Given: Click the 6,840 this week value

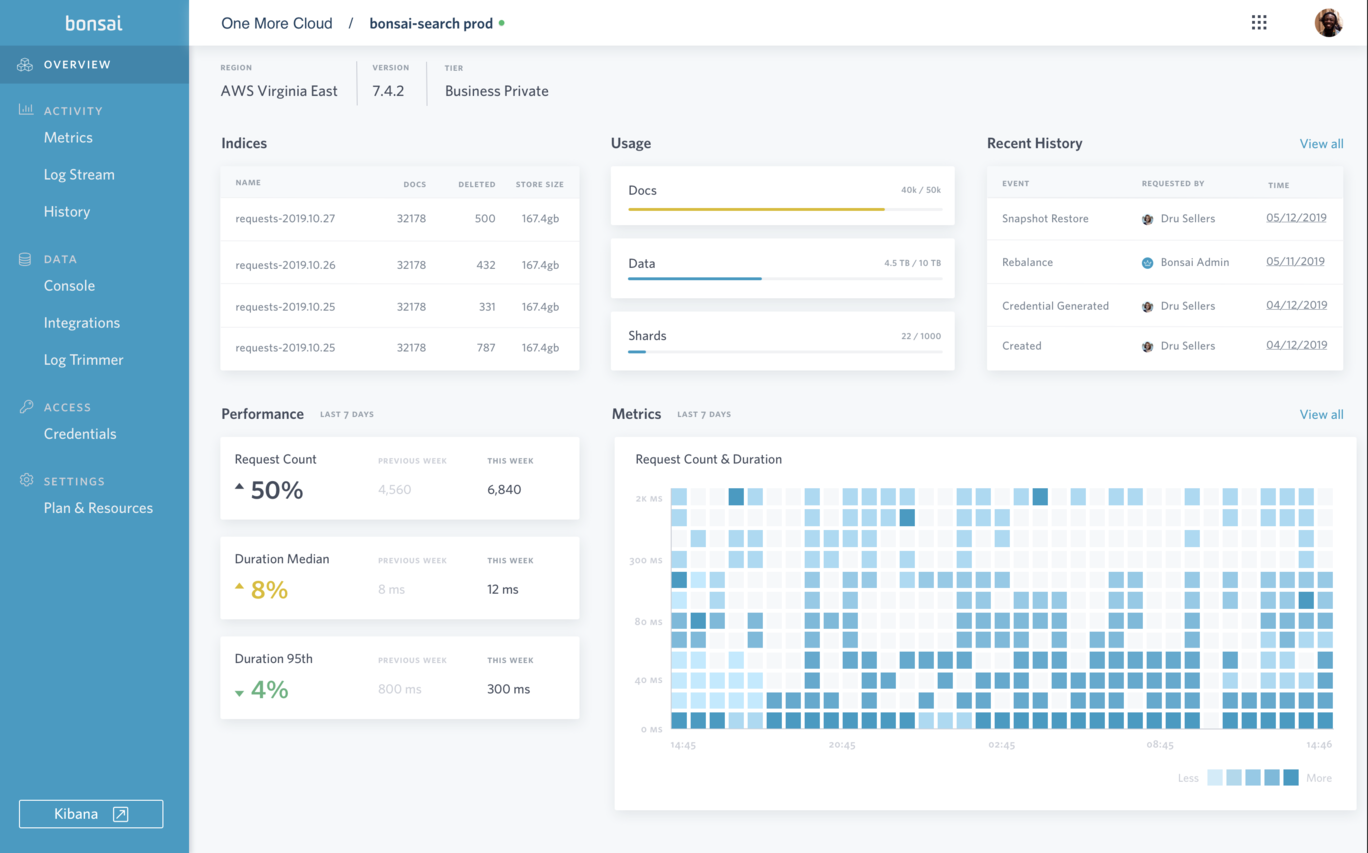Looking at the screenshot, I should (504, 490).
